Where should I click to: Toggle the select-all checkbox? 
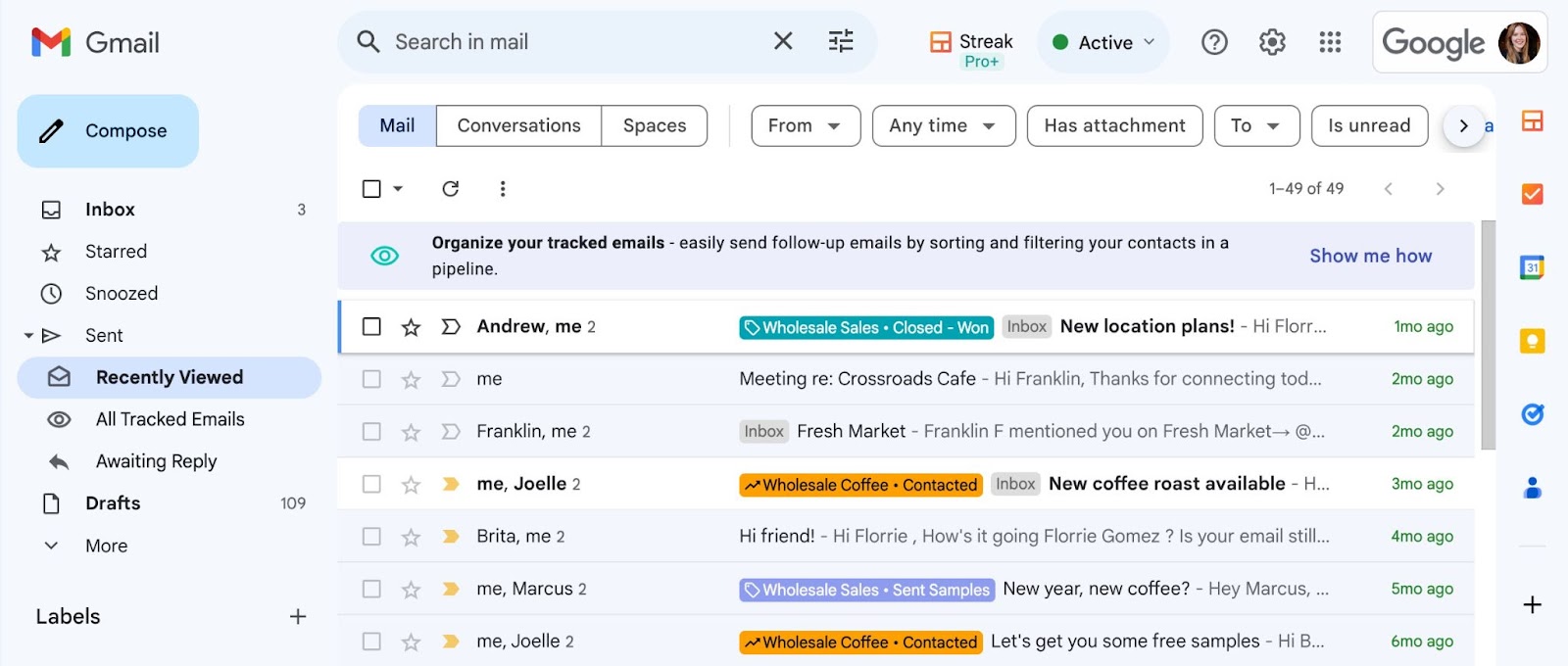[x=371, y=188]
